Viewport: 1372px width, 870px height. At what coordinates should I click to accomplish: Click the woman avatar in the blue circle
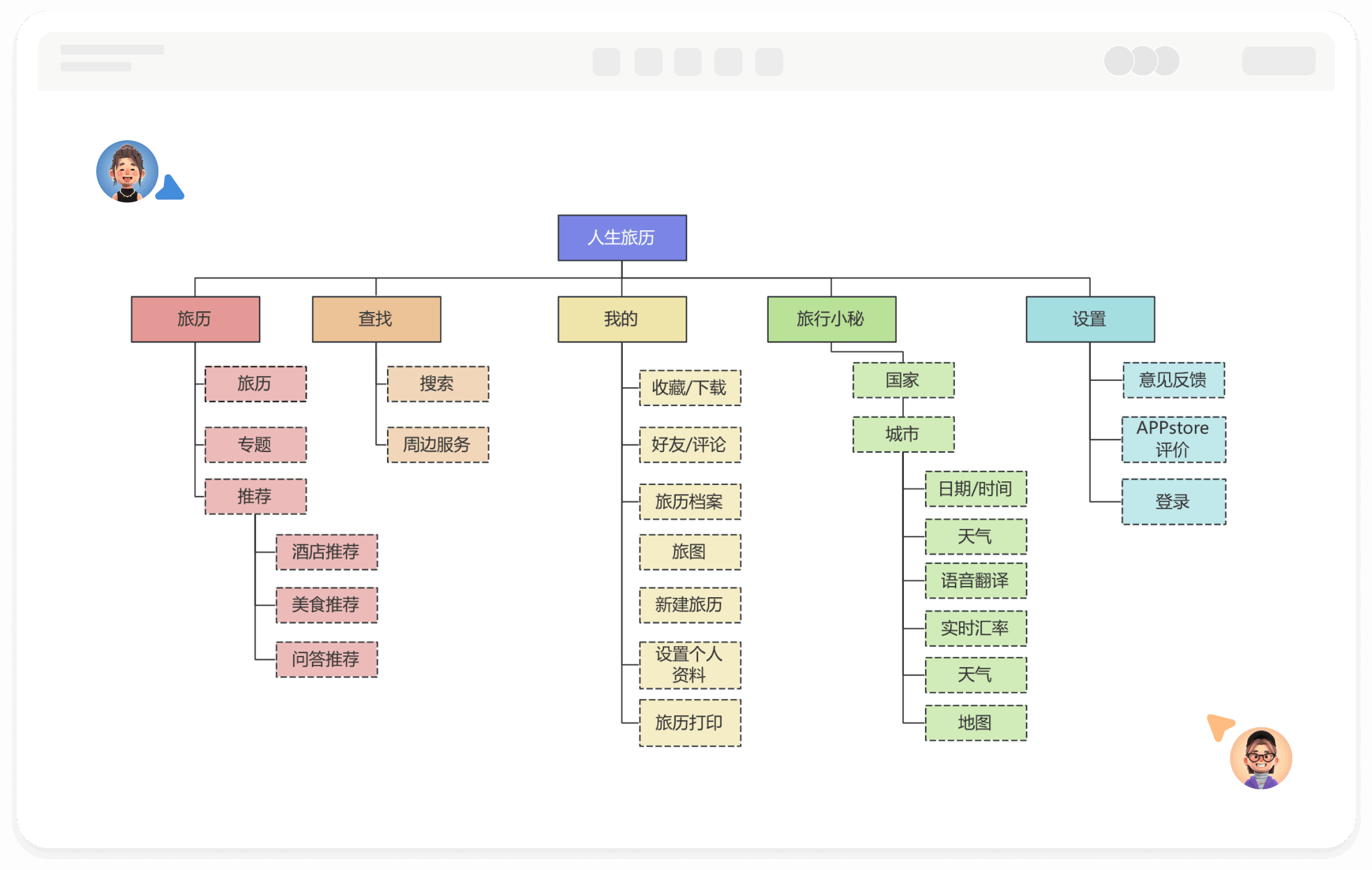pyautogui.click(x=128, y=172)
